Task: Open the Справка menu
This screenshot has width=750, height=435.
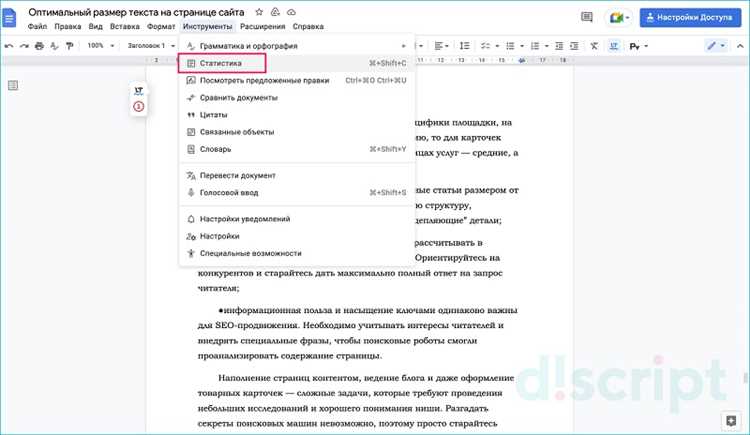Action: pos(308,27)
